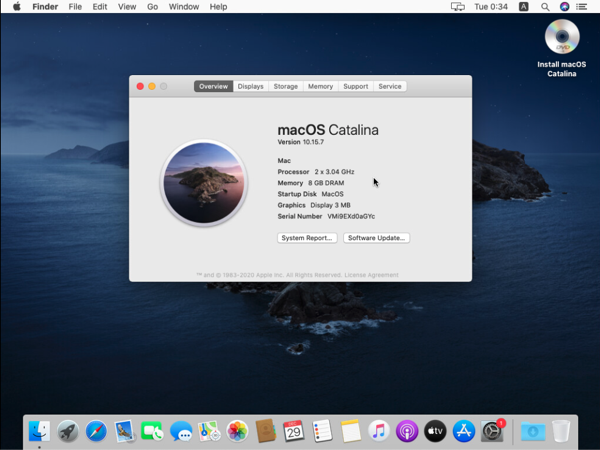Open Podcasts purple icon in Dock

point(407,431)
